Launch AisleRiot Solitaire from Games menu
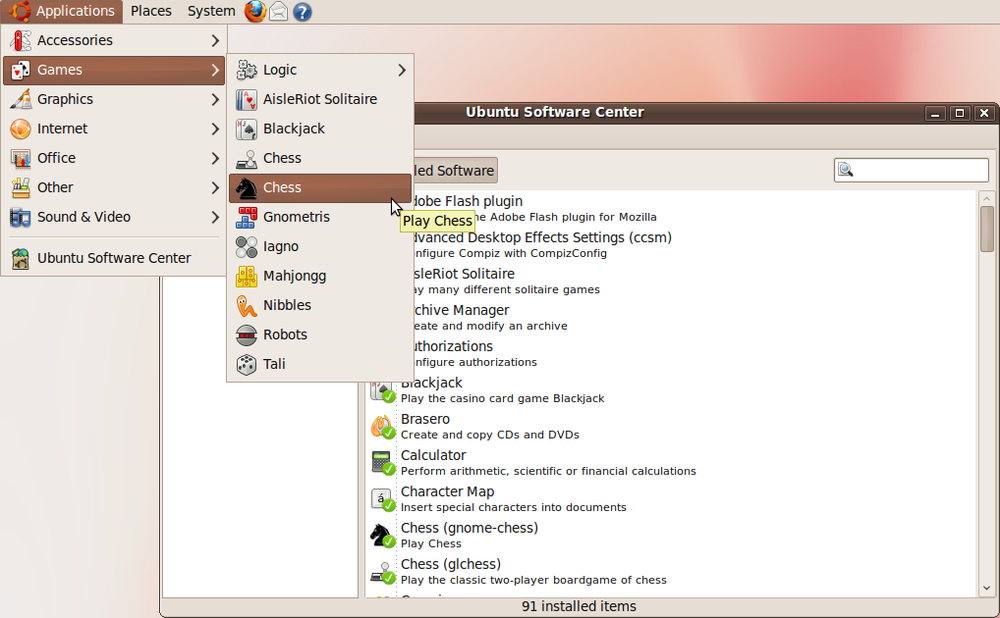 320,99
